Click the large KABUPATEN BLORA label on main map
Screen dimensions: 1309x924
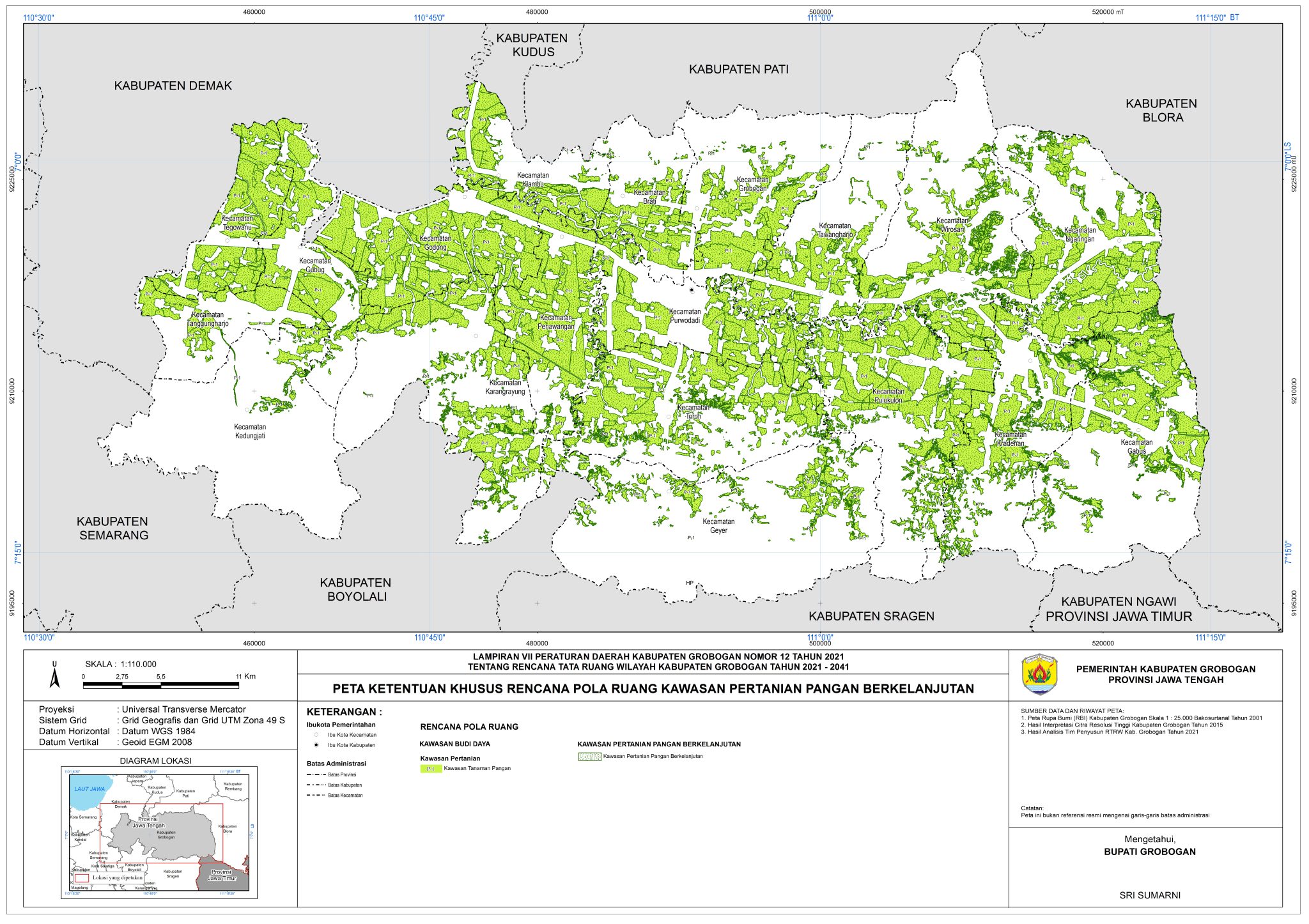tap(1161, 110)
